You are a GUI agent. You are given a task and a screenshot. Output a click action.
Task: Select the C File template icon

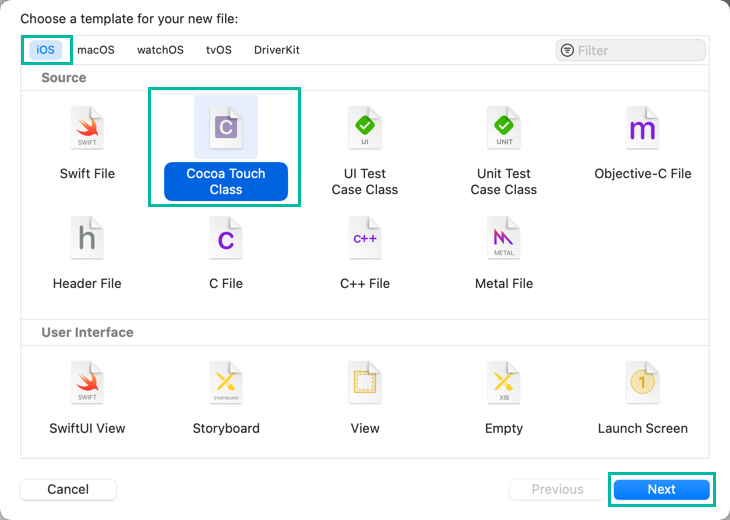[x=226, y=238]
